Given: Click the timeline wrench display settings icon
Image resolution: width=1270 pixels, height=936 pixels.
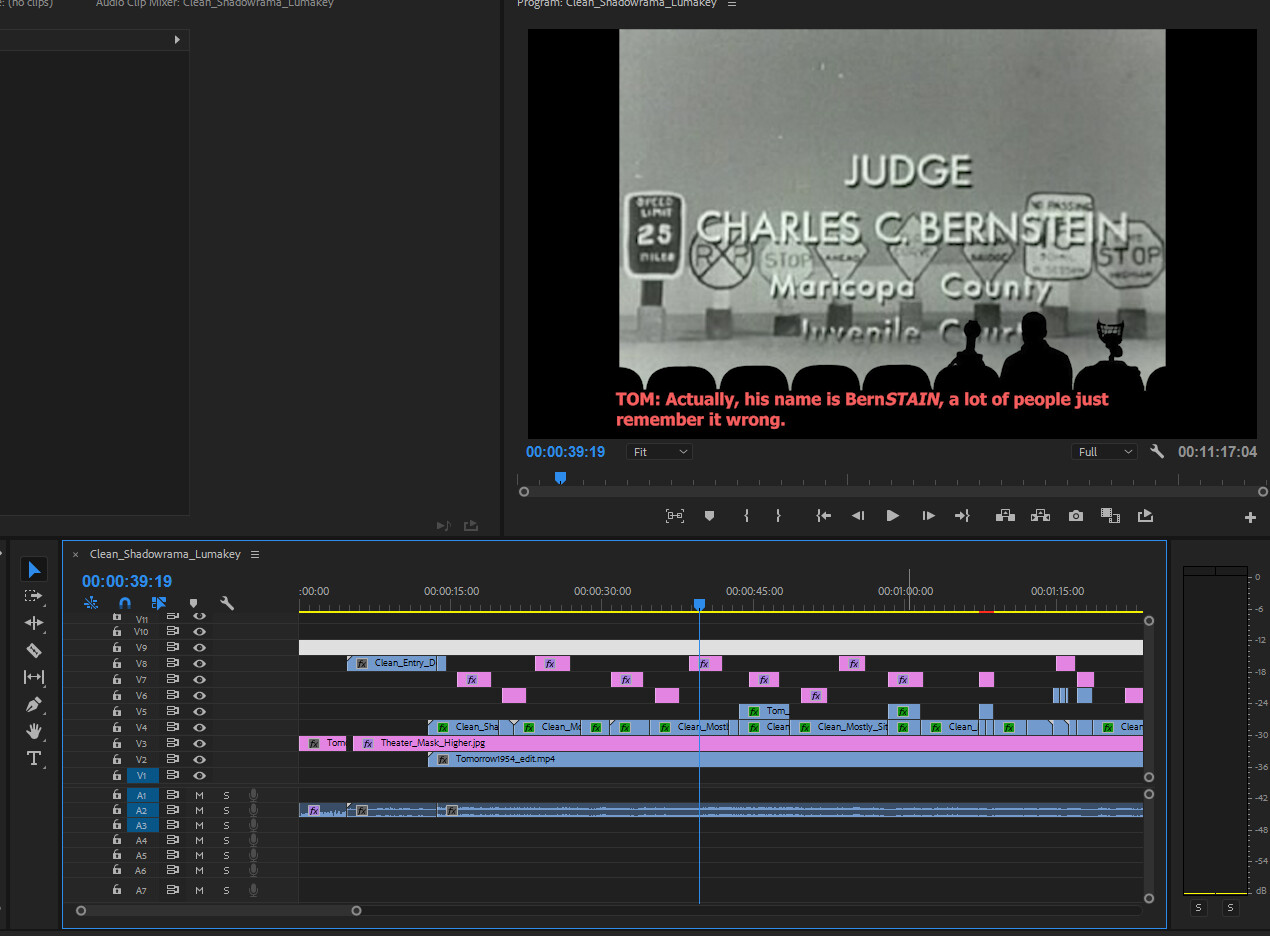Looking at the screenshot, I should click(x=227, y=603).
